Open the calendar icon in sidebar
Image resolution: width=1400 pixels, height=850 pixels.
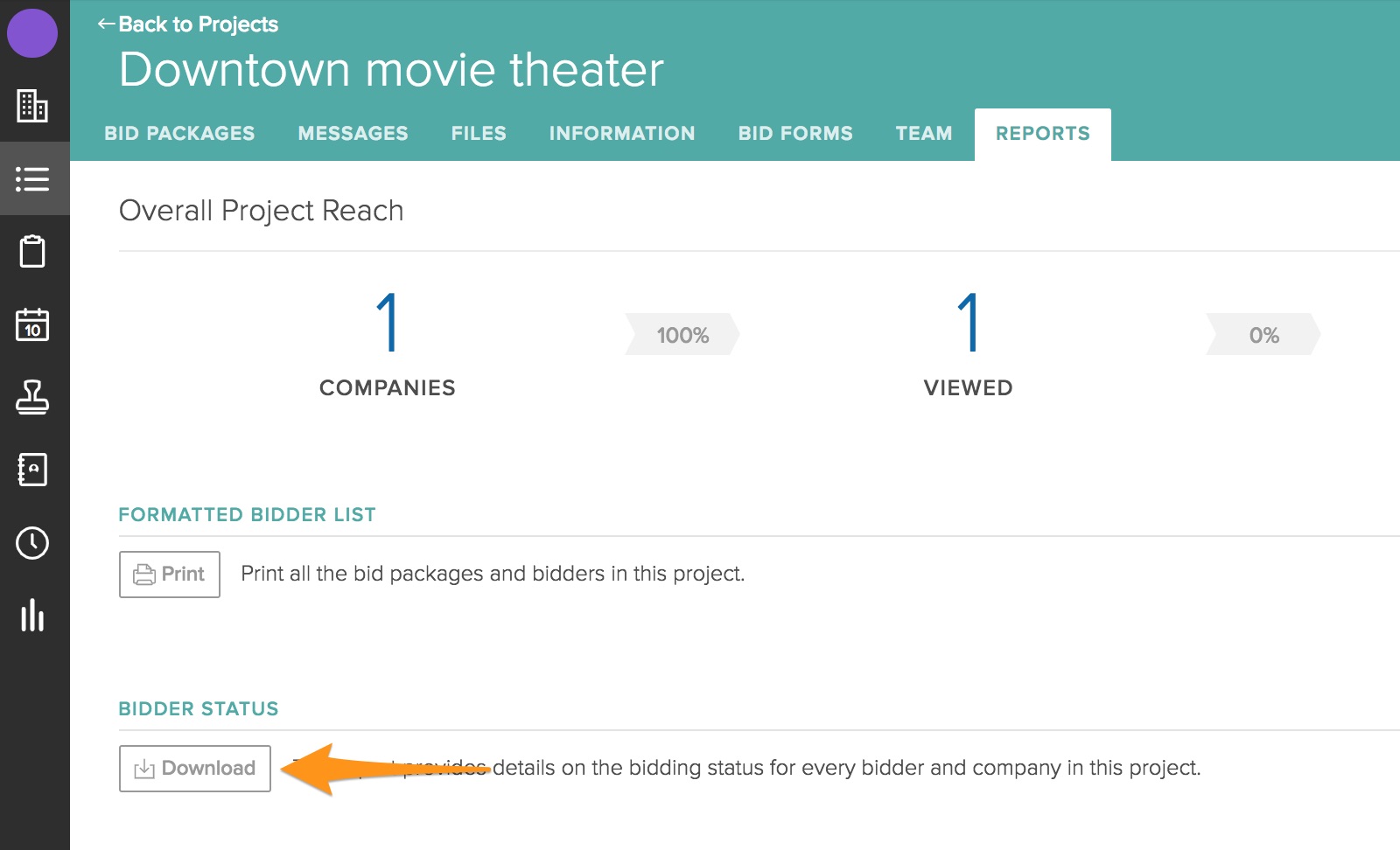(32, 324)
